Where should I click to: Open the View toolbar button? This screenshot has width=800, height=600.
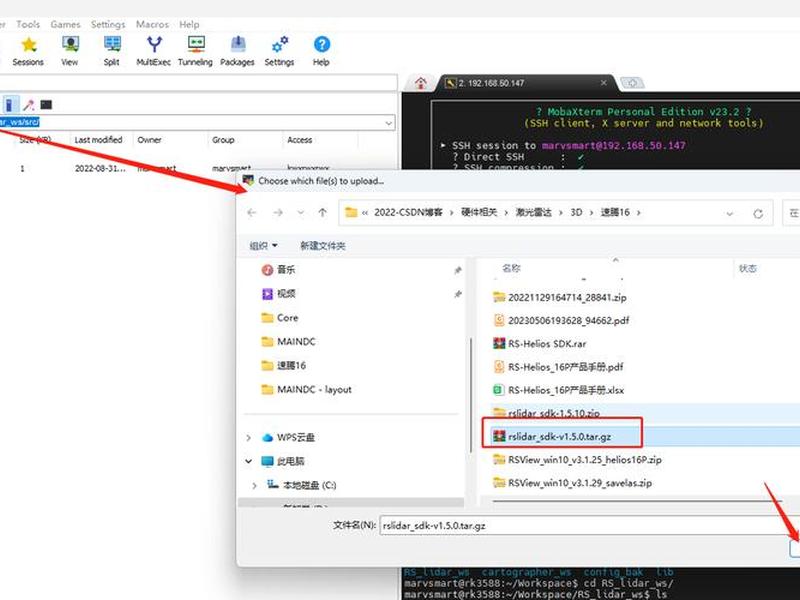[x=70, y=52]
